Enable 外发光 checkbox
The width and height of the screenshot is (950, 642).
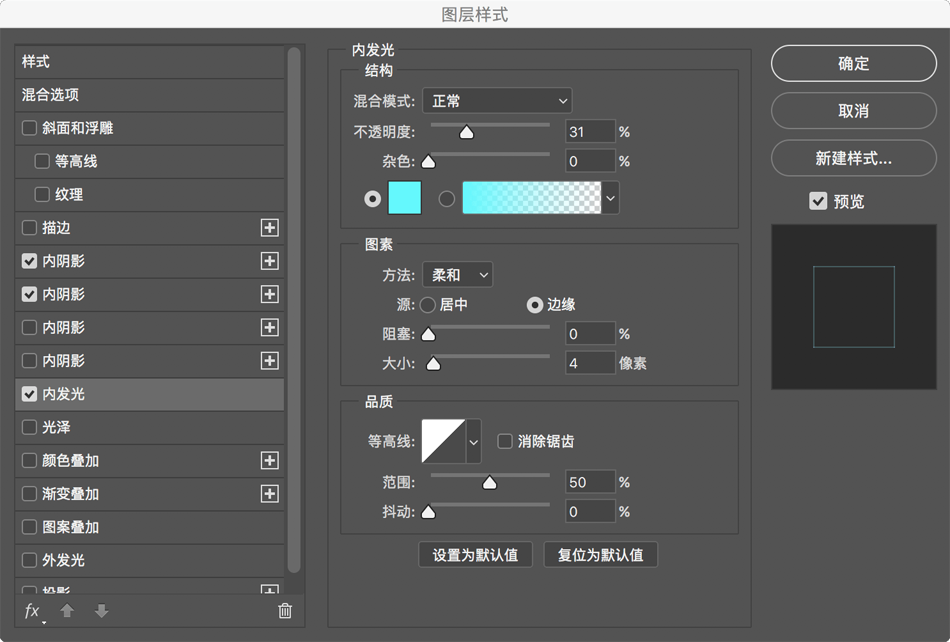[29, 560]
